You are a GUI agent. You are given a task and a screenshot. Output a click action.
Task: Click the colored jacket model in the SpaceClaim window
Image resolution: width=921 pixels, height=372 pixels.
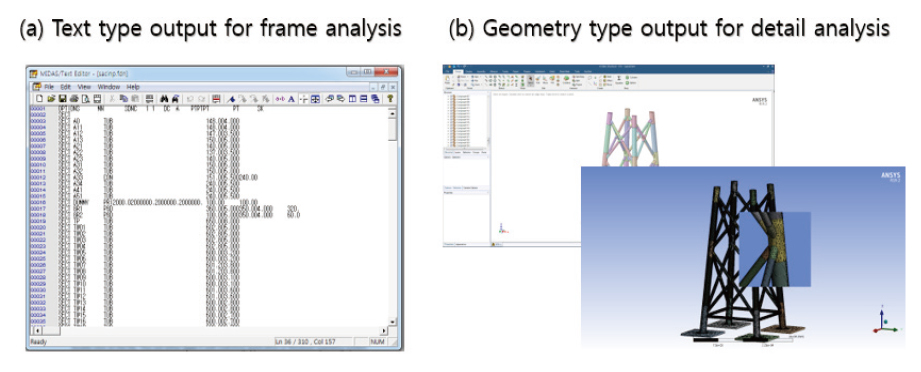click(630, 138)
